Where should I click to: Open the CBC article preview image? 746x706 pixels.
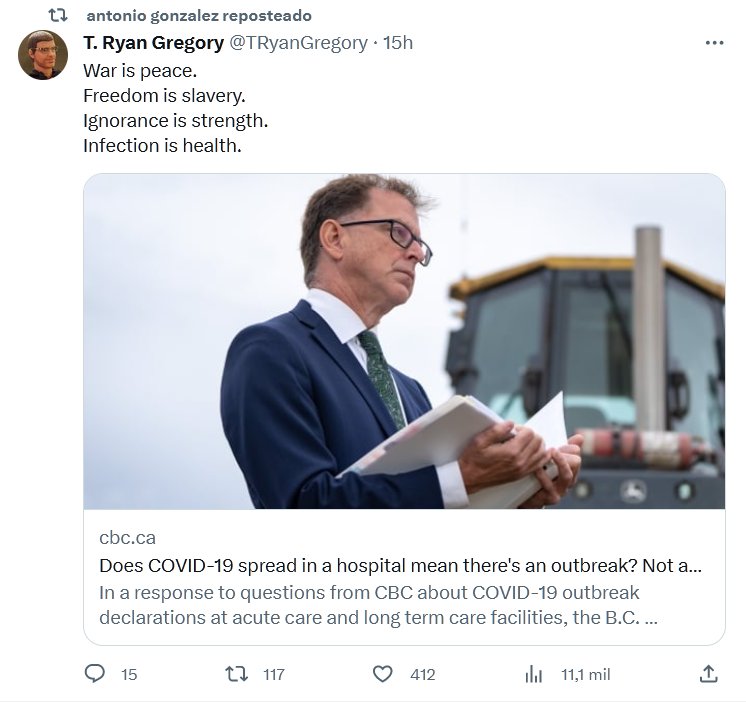(x=404, y=341)
